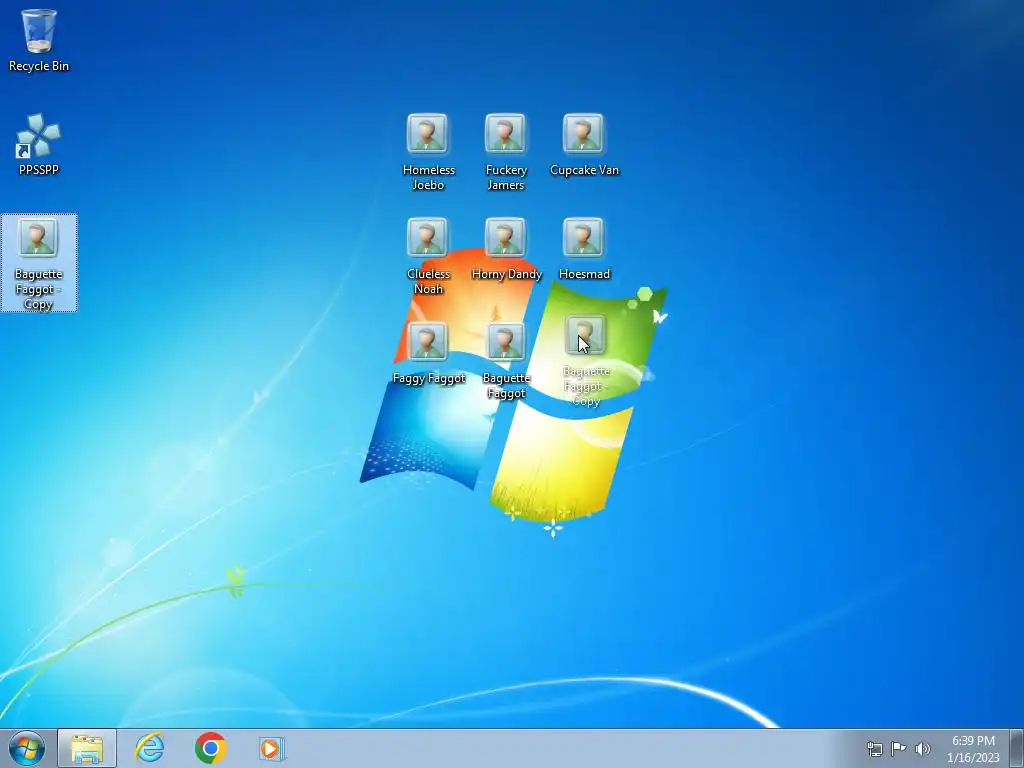Viewport: 1024px width, 768px height.
Task: Select the Horny Dandy contact icon
Action: [505, 249]
